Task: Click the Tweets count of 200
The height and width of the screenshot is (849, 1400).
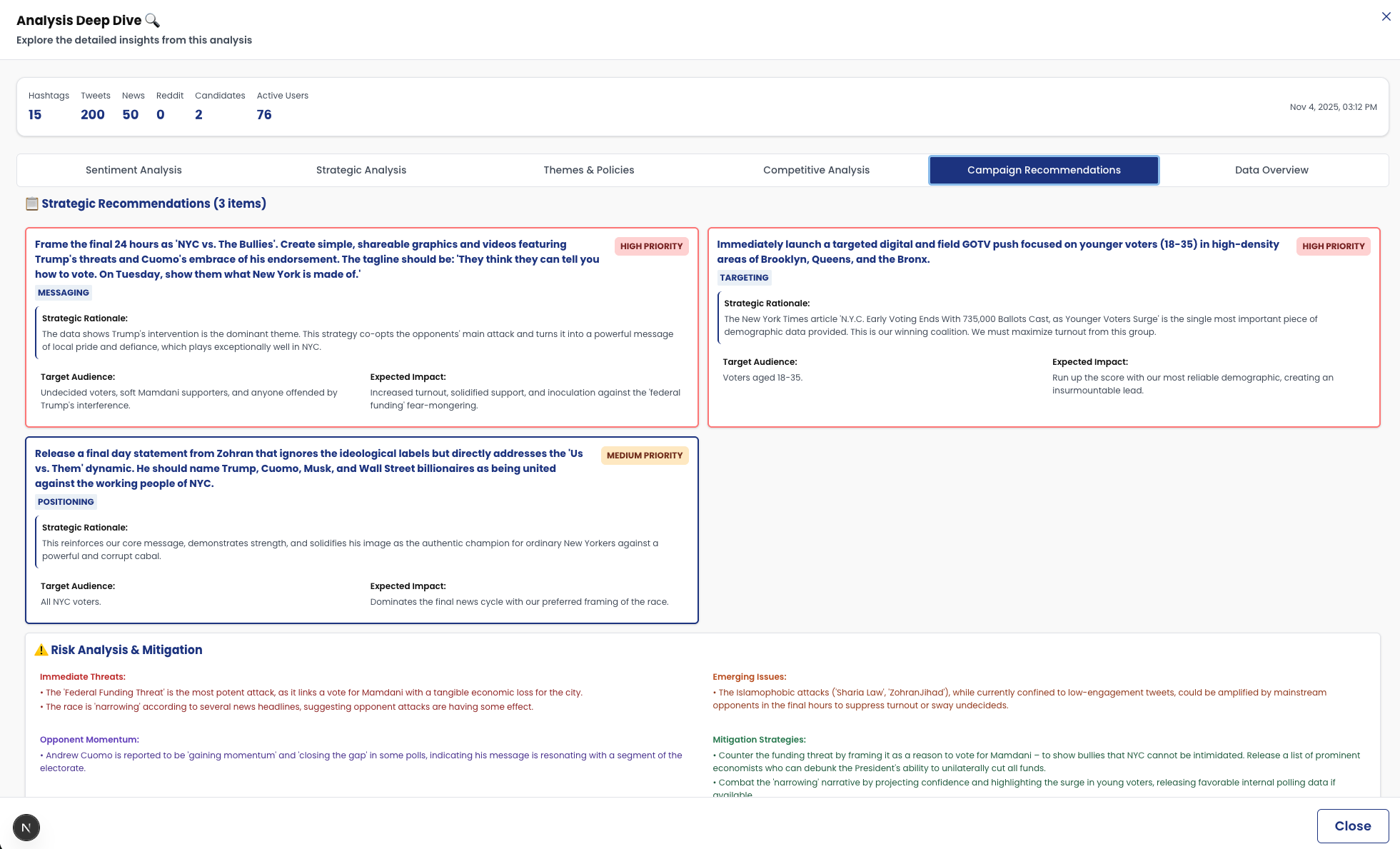Action: click(93, 114)
